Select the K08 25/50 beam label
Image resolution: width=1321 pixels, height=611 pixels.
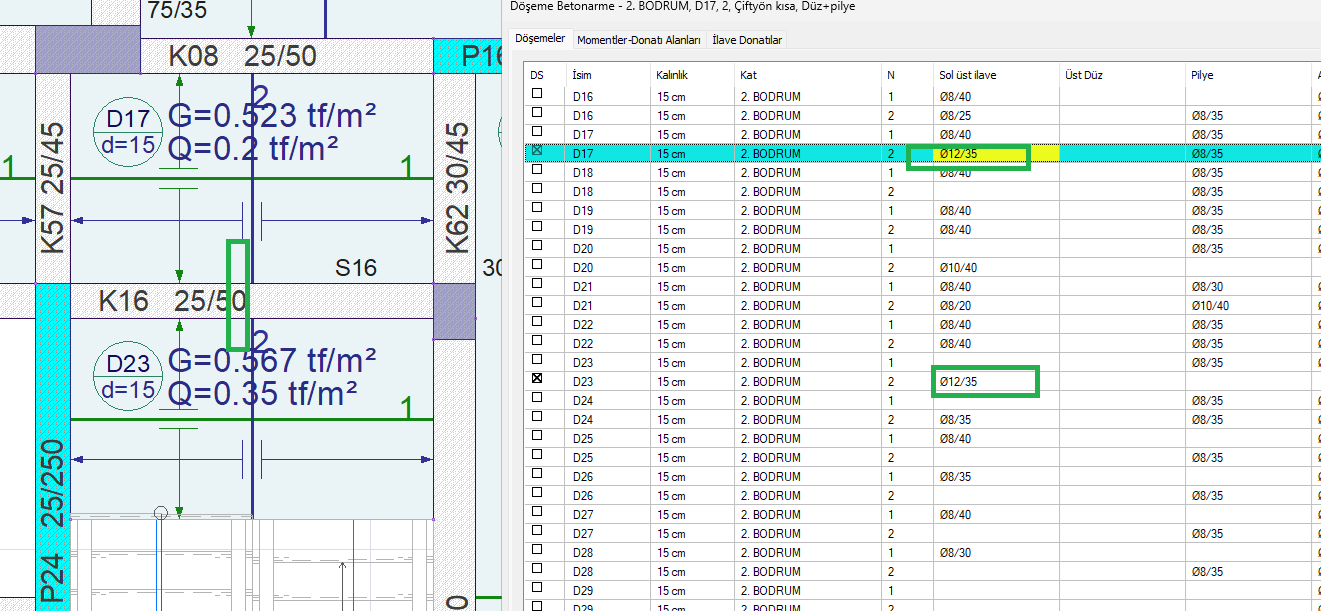tap(243, 55)
